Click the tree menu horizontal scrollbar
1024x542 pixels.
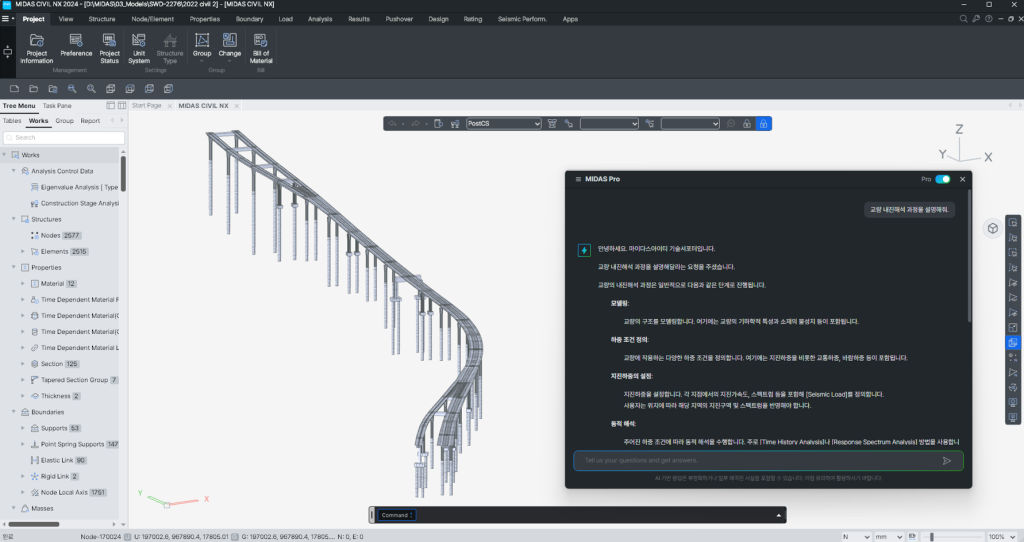(33, 524)
